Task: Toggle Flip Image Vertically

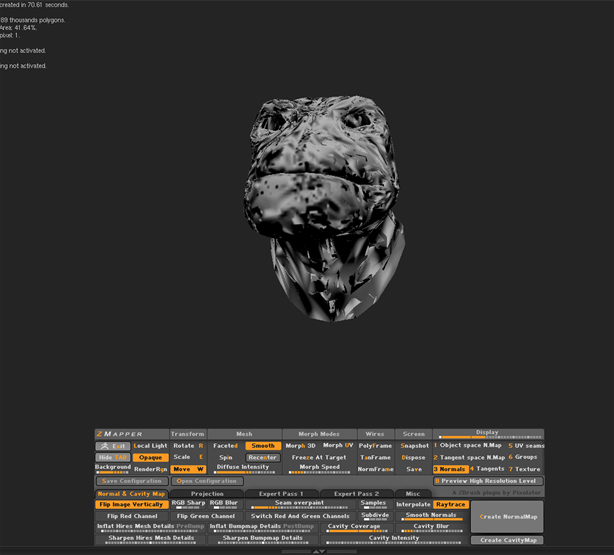Action: [132, 504]
